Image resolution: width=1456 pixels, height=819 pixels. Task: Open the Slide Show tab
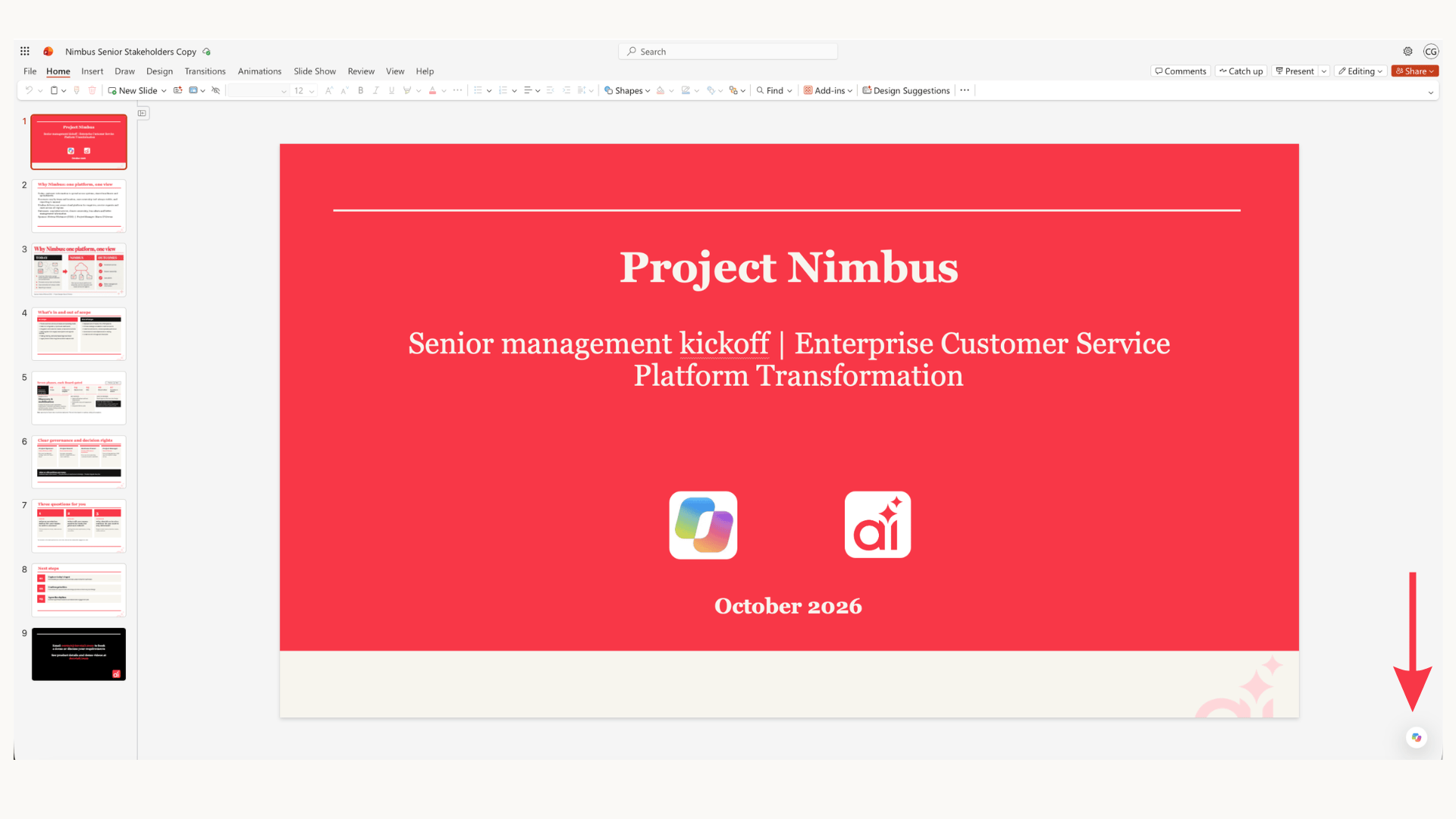315,71
